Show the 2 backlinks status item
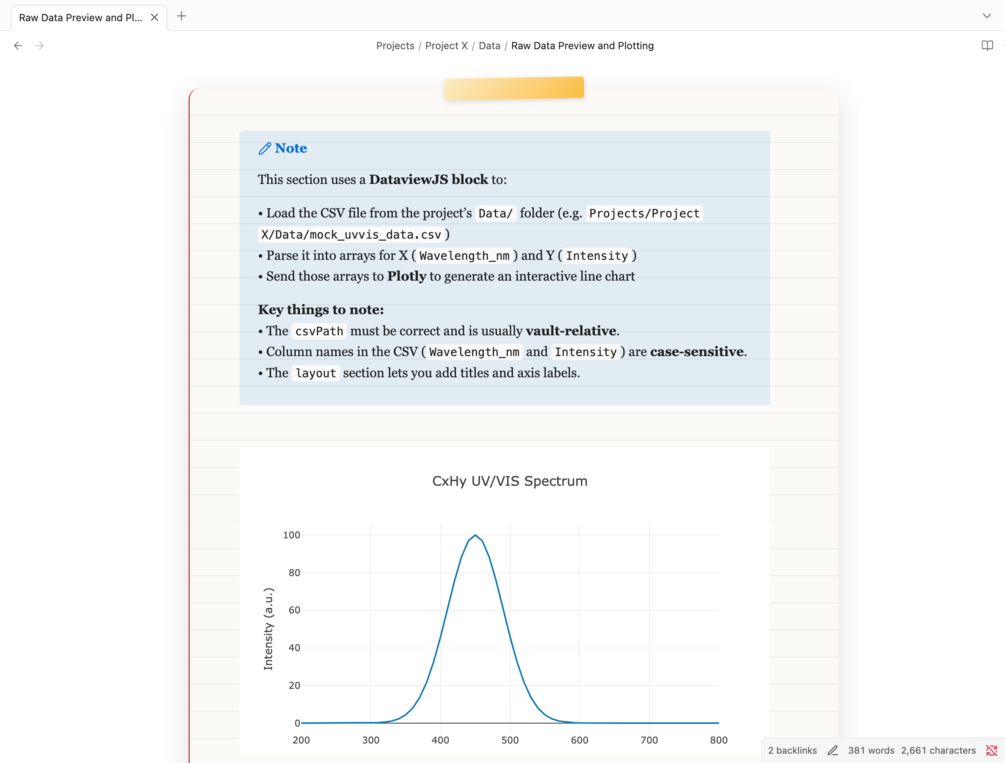Image resolution: width=1005 pixels, height=763 pixels. coord(792,750)
